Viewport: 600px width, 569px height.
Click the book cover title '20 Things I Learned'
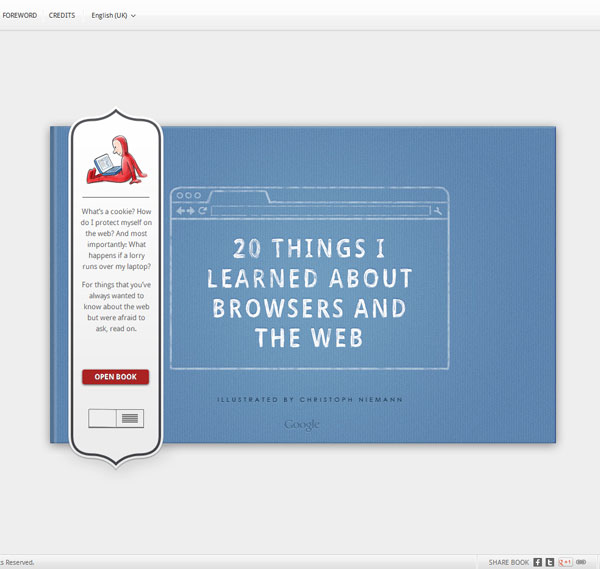(x=309, y=293)
